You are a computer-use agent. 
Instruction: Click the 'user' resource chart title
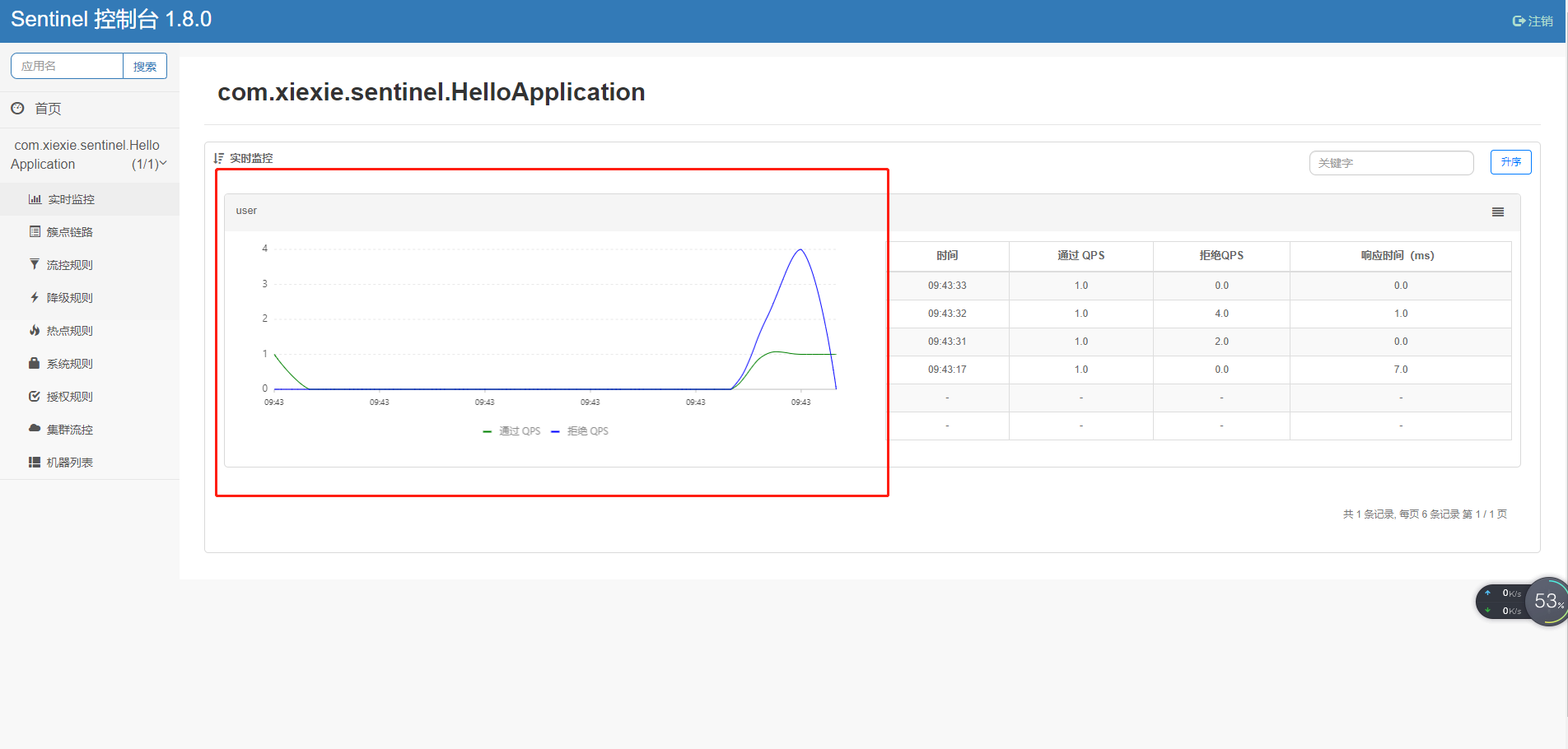(246, 211)
